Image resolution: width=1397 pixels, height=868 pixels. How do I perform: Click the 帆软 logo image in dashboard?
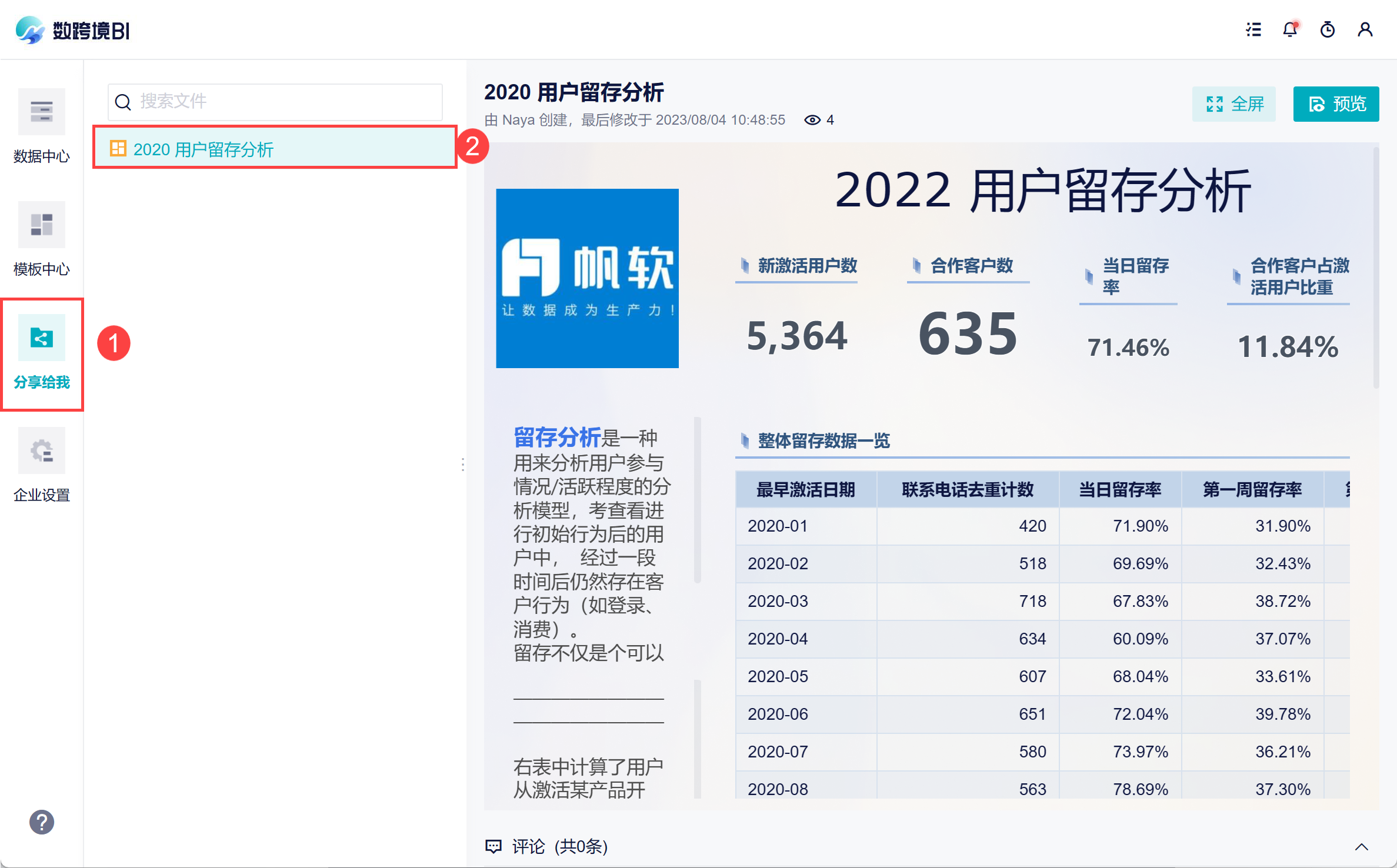[x=587, y=278]
